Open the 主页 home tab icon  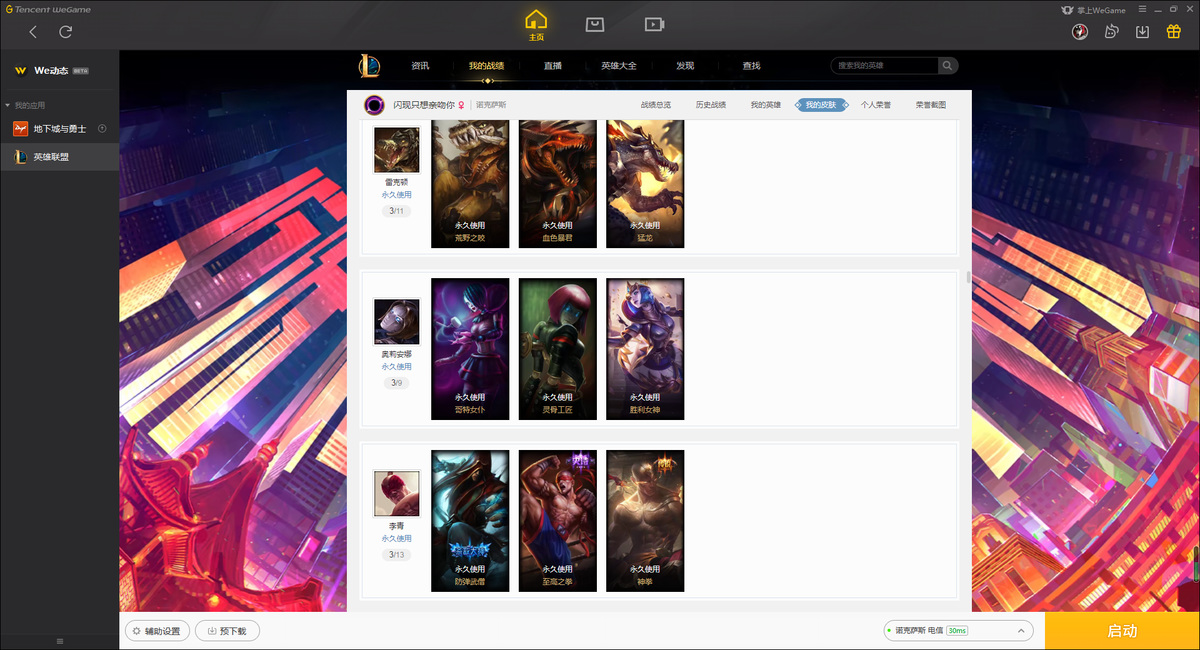pos(536,25)
